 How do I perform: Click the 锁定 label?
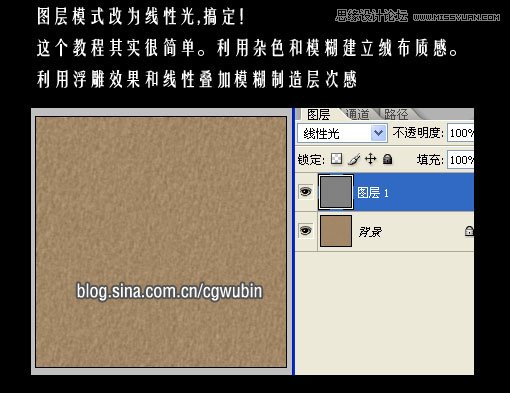(311, 160)
